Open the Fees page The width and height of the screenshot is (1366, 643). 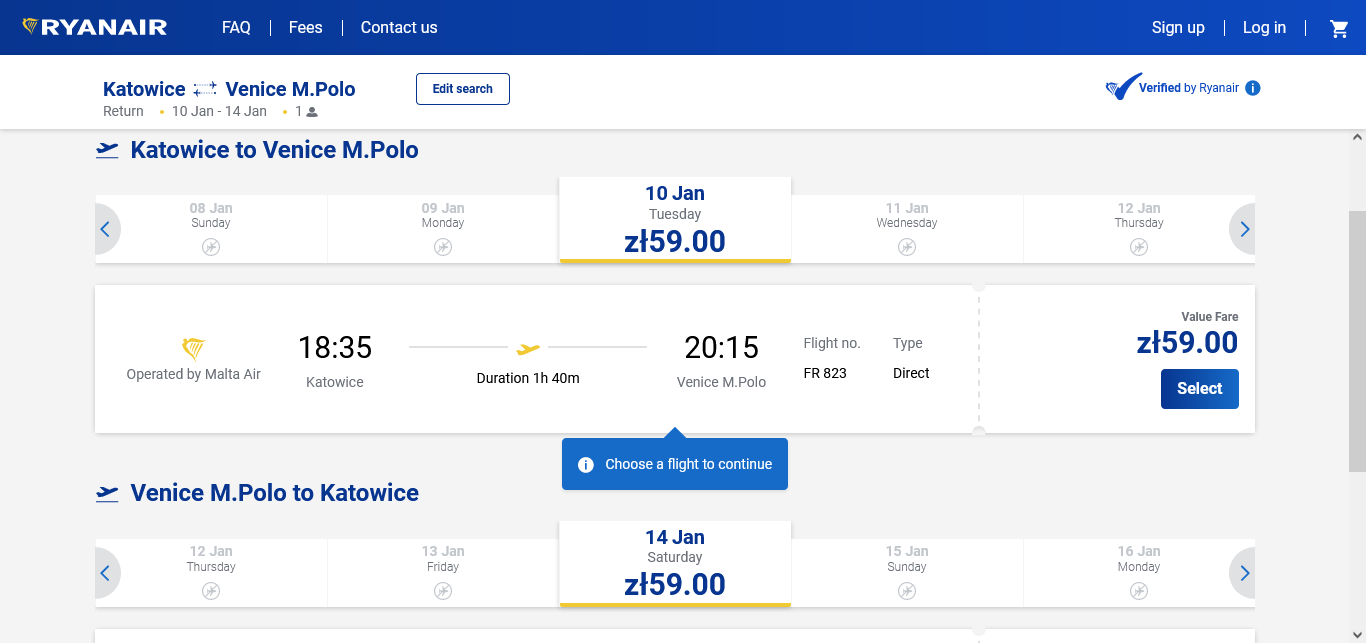point(306,28)
